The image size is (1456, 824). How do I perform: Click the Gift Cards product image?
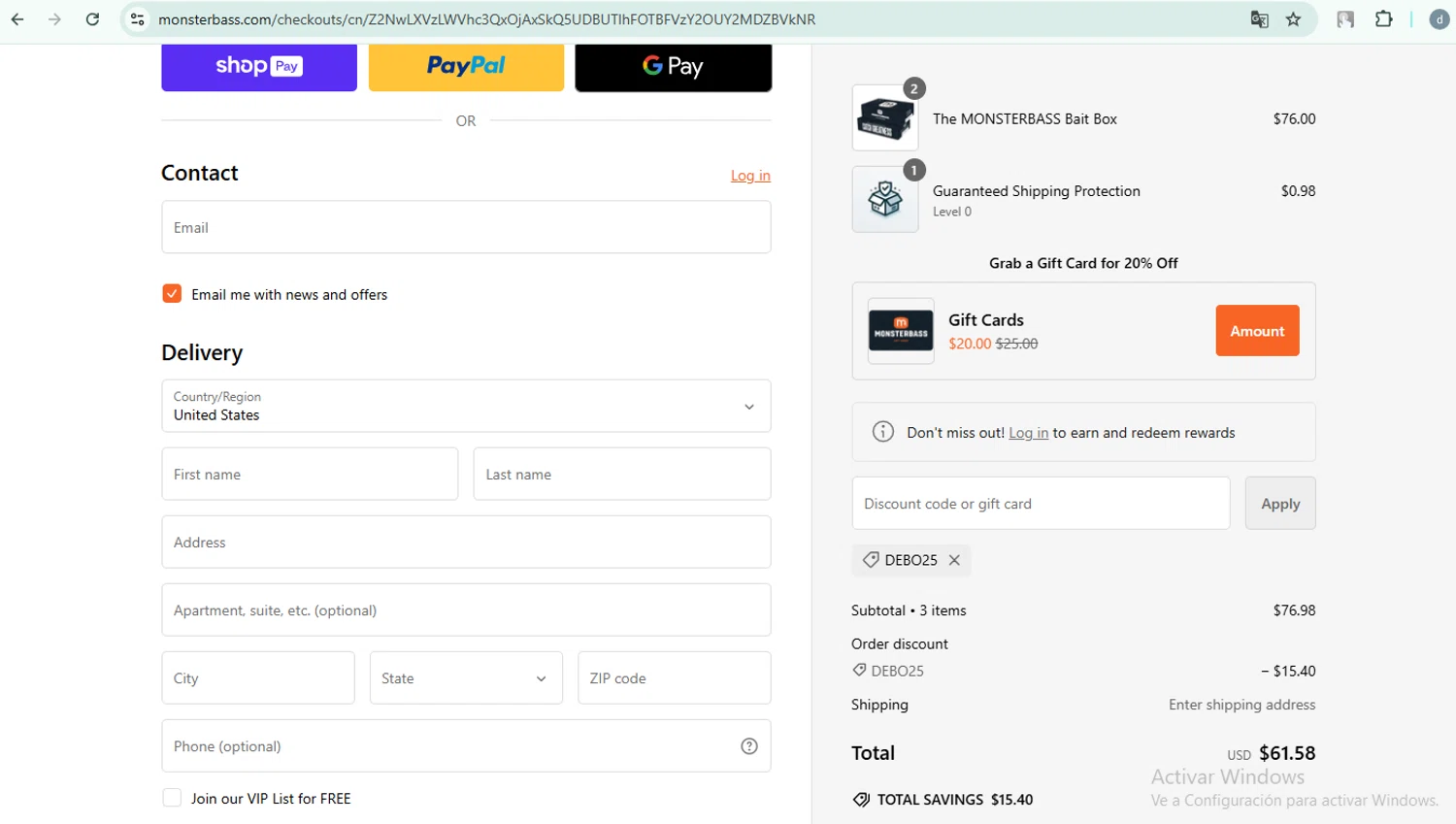901,331
